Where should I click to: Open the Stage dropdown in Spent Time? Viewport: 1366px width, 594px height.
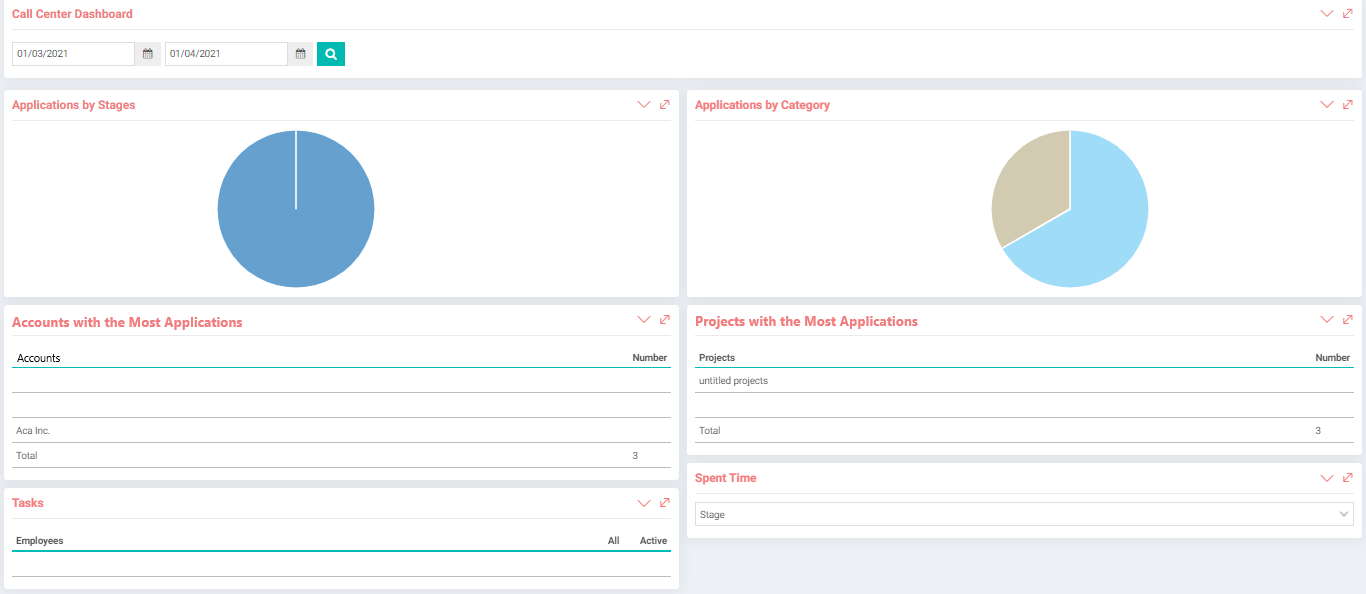click(x=1024, y=514)
